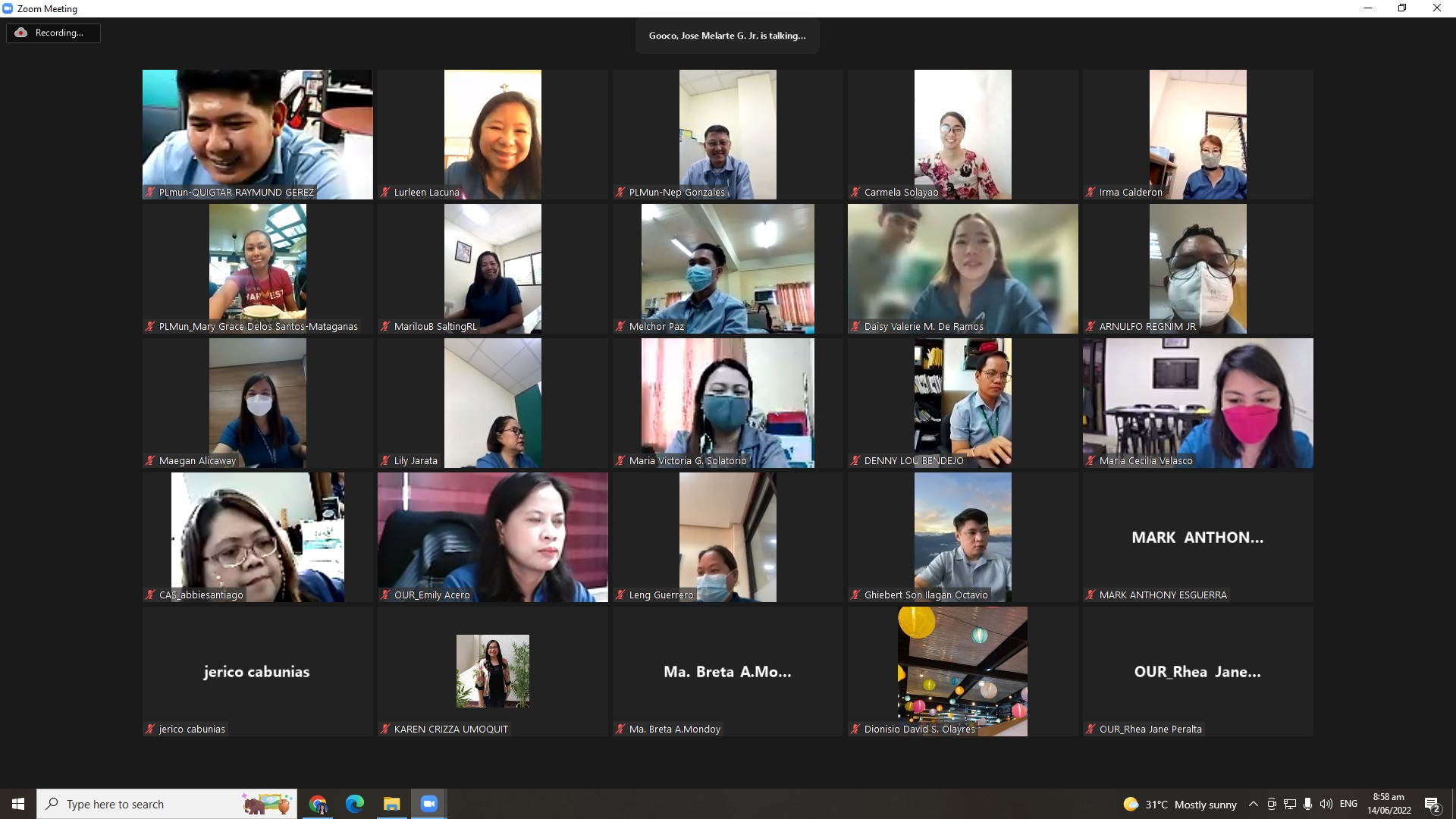1456x819 pixels.
Task: Click the taskbar search box
Action: point(167,804)
